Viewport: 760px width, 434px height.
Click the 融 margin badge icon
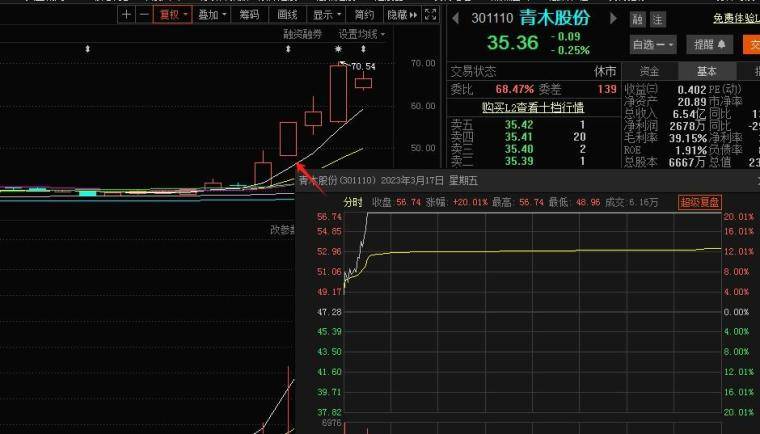(x=637, y=19)
